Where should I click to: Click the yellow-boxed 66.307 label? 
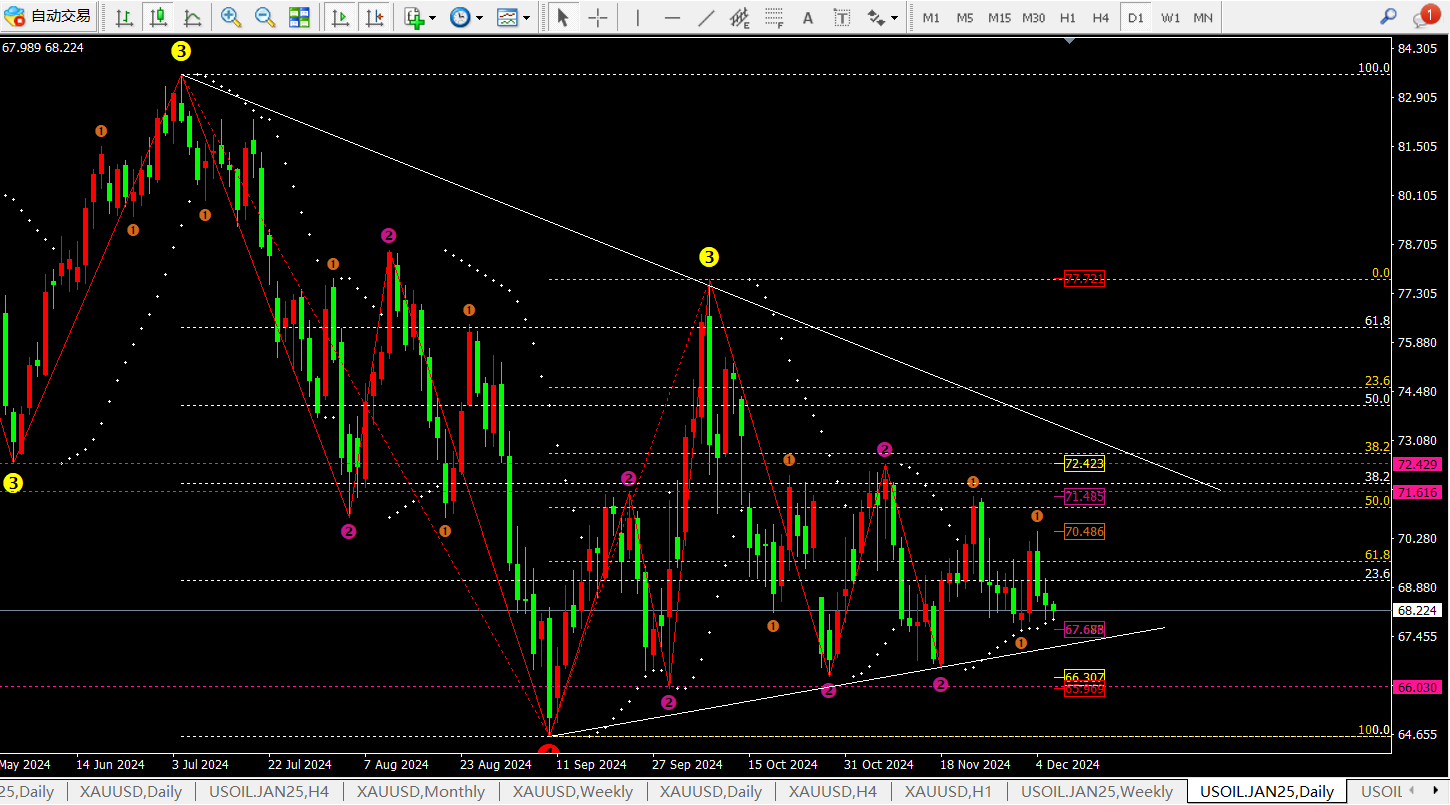[1085, 677]
